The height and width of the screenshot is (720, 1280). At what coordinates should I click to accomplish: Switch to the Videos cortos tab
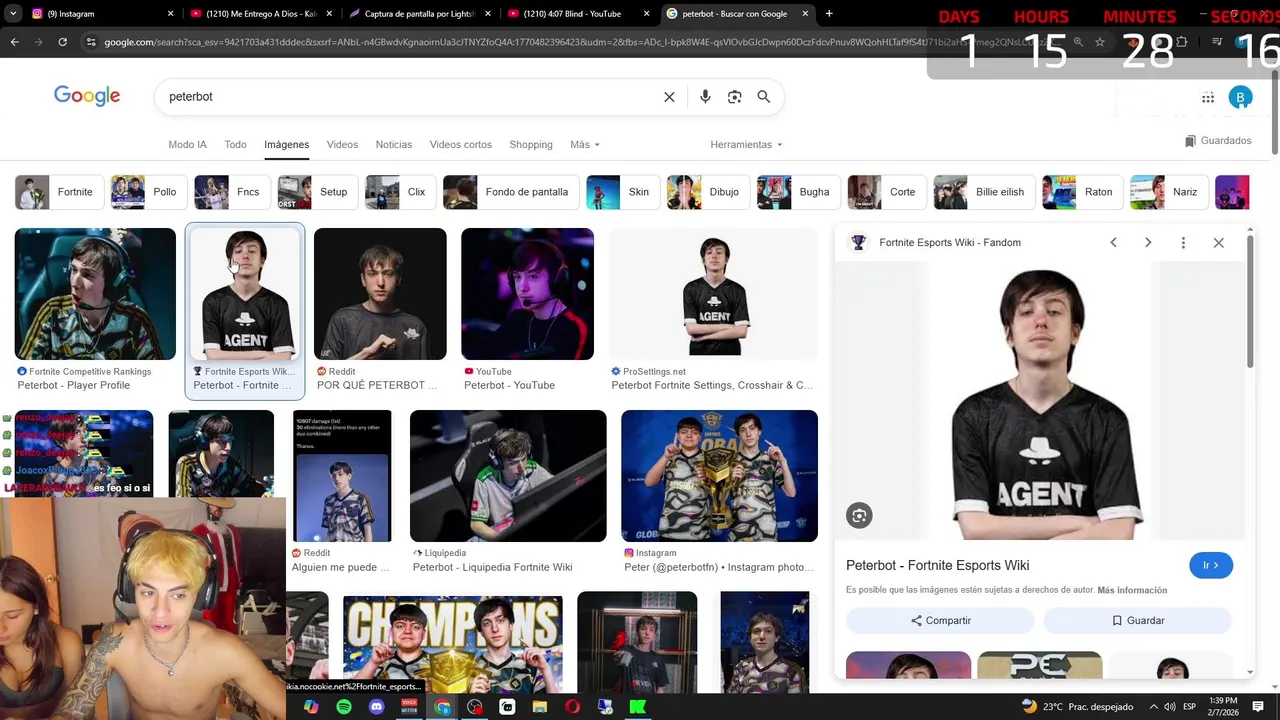coord(460,145)
